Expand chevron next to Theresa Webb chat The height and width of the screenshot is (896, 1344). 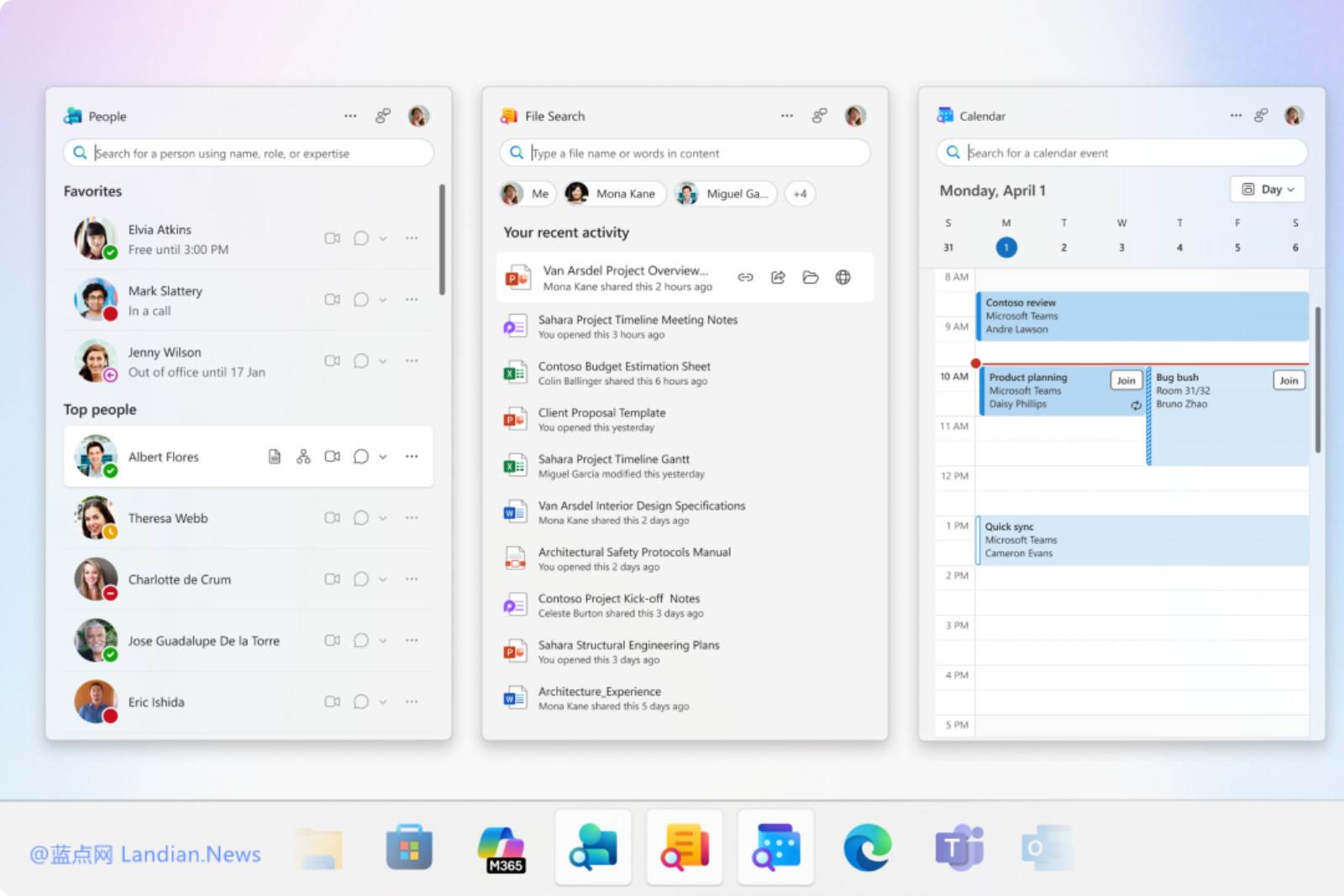(383, 518)
